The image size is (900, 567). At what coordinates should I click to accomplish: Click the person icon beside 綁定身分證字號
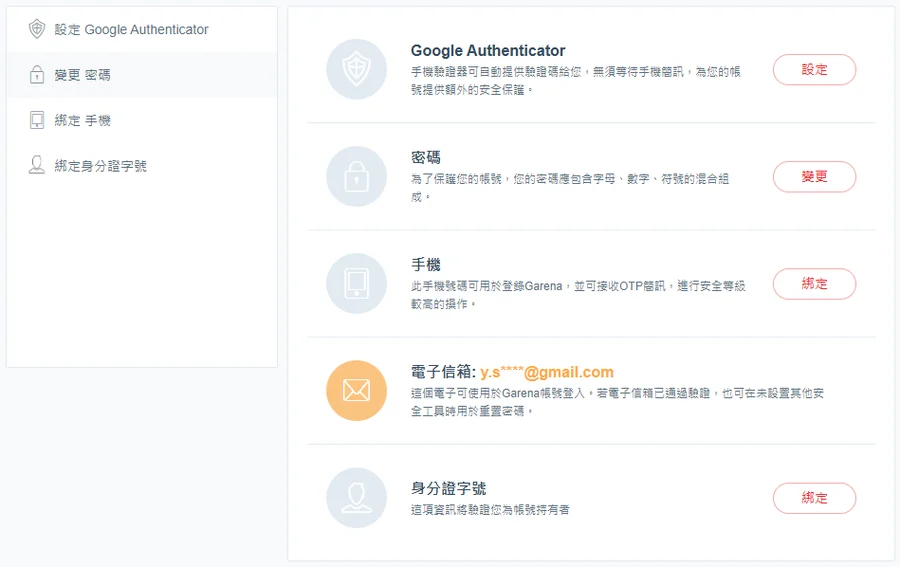point(37,166)
